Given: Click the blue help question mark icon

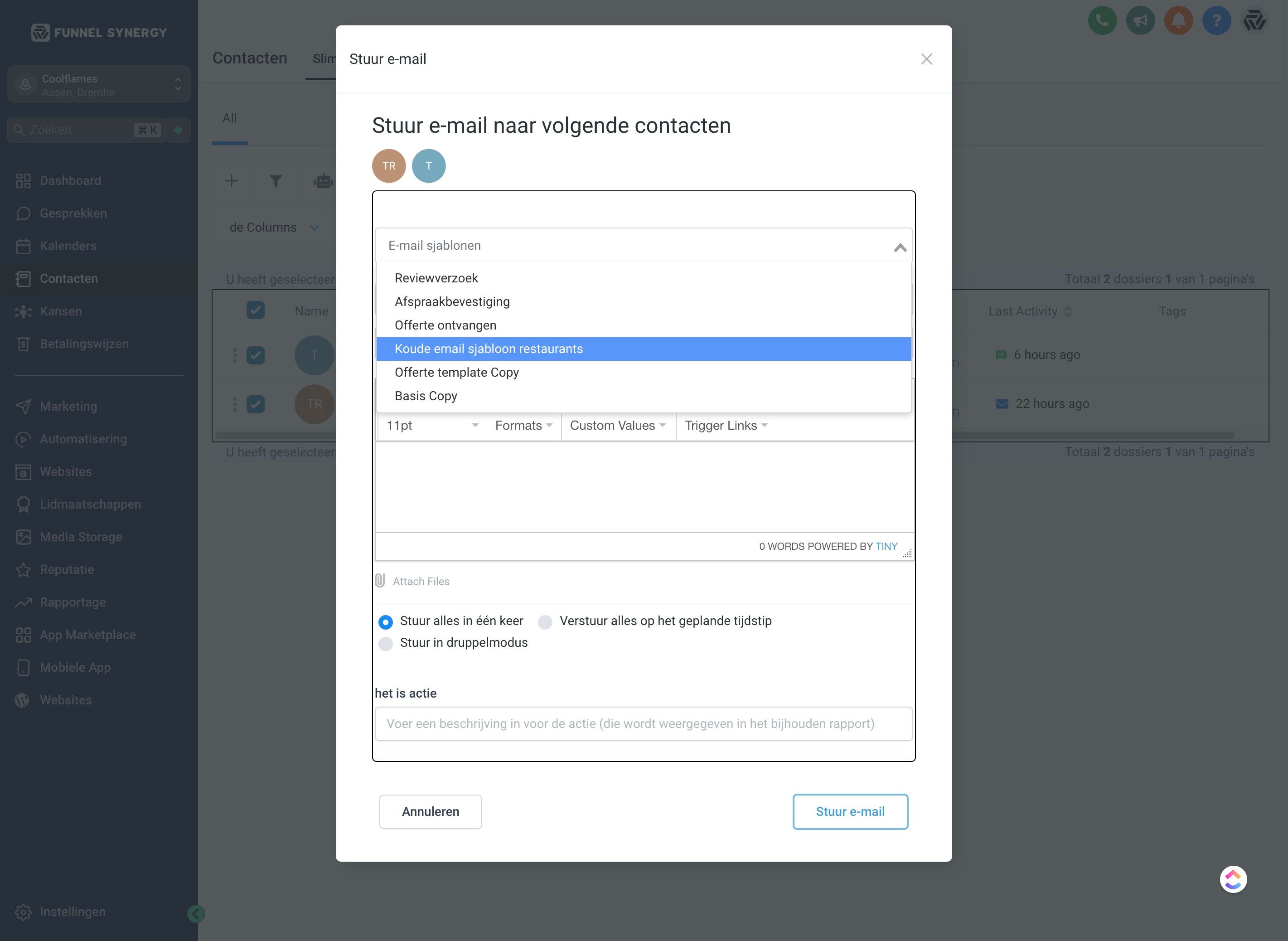Looking at the screenshot, I should pos(1216,21).
